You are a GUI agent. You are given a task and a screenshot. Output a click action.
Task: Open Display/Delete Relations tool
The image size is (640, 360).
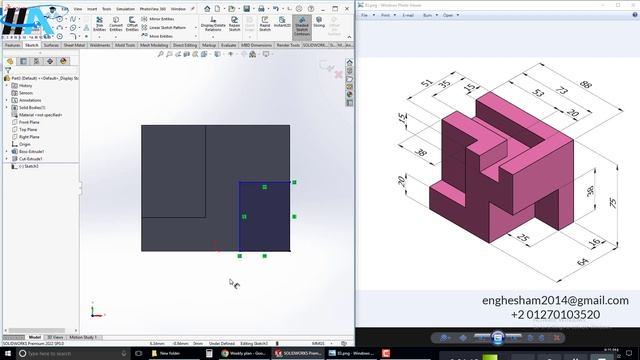(213, 24)
